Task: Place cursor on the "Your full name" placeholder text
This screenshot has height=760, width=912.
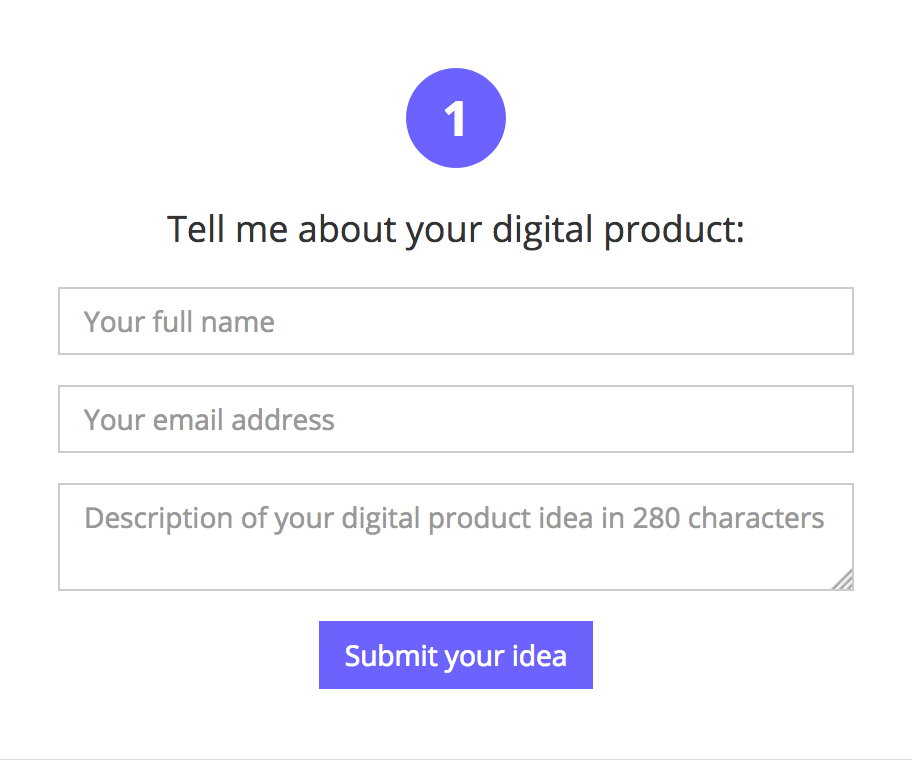Action: pyautogui.click(x=179, y=322)
